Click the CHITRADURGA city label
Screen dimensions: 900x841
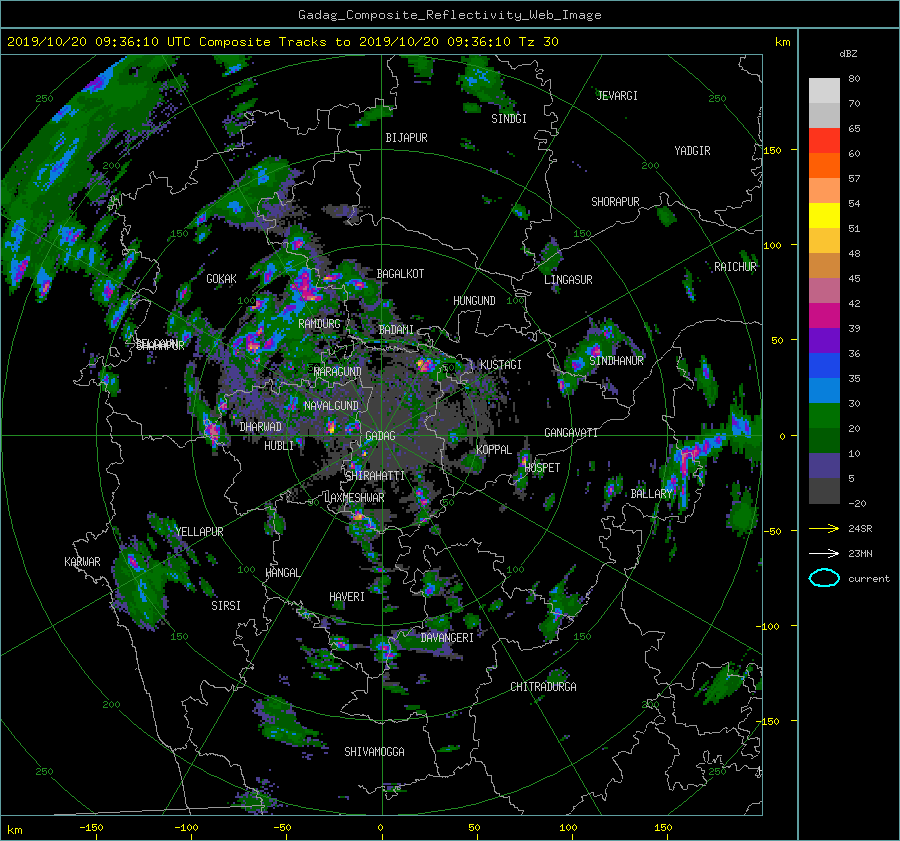544,687
